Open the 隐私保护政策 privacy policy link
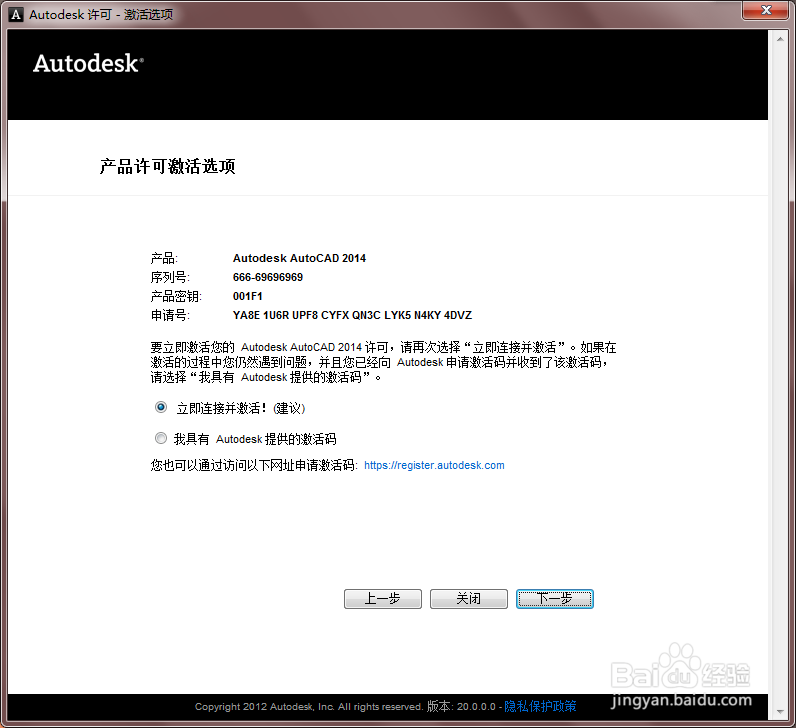 coord(540,706)
